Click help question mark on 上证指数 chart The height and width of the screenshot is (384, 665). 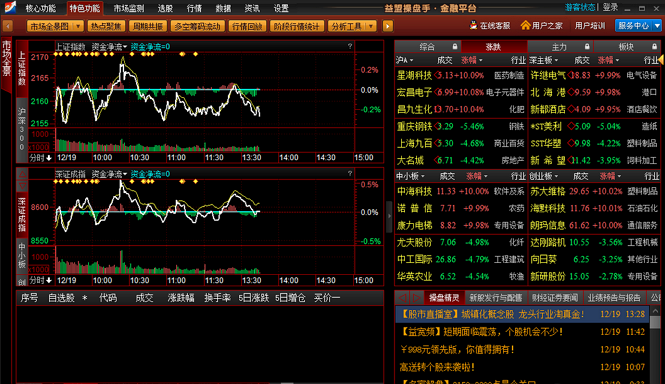pos(350,46)
